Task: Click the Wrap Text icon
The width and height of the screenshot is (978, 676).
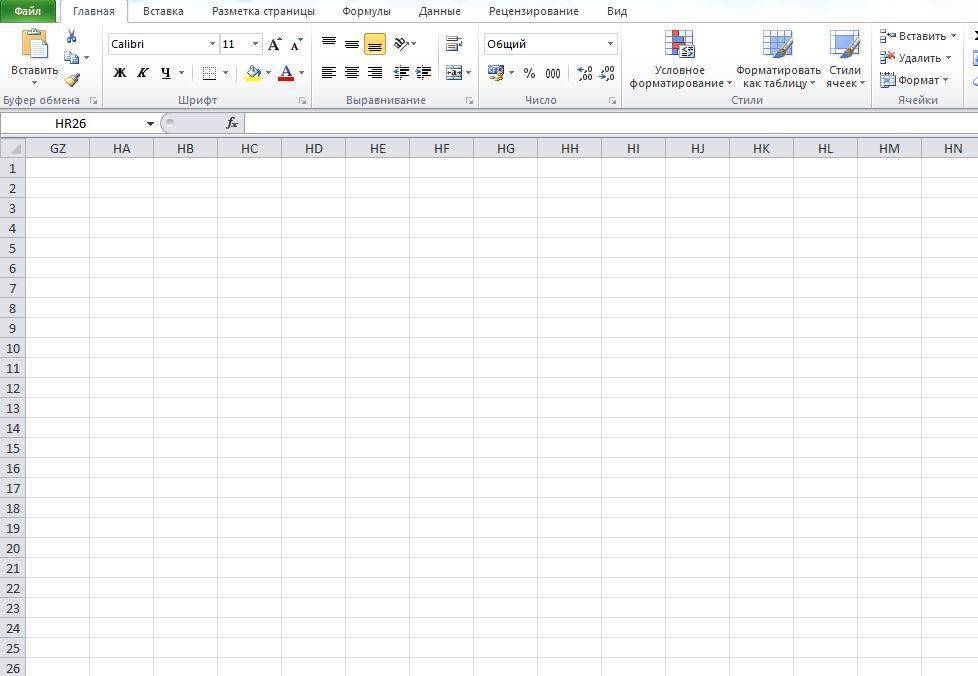Action: (x=454, y=44)
